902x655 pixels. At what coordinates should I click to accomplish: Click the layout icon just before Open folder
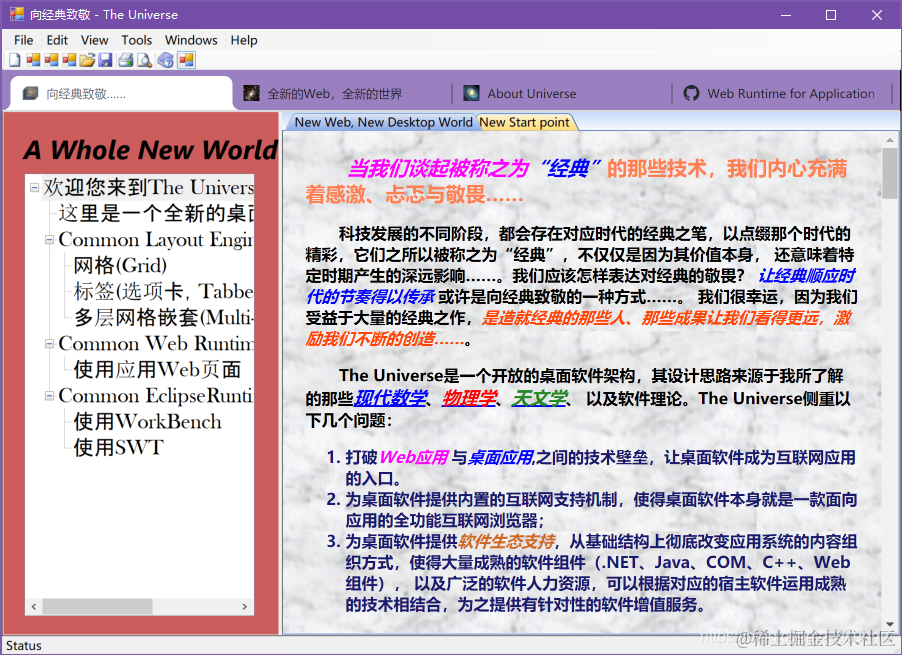[x=70, y=60]
